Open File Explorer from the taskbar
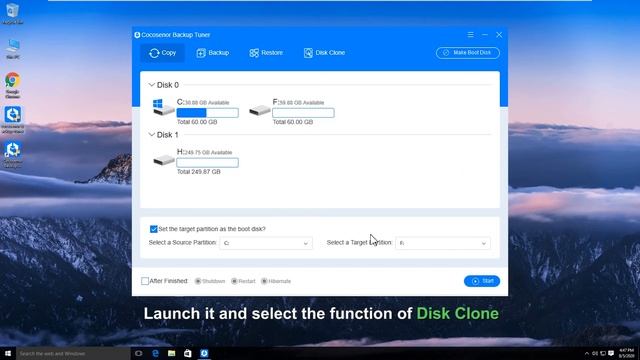This screenshot has width=640, height=360. (171, 353)
